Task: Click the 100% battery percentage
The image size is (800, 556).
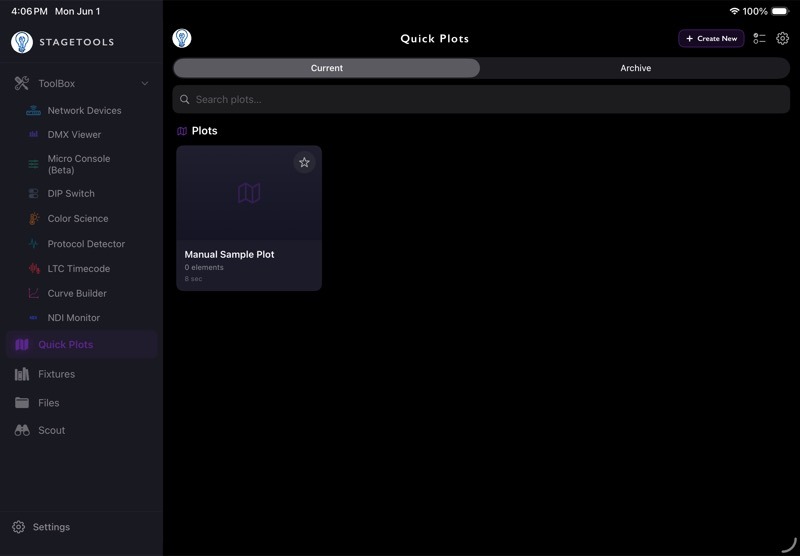Action: pos(755,11)
